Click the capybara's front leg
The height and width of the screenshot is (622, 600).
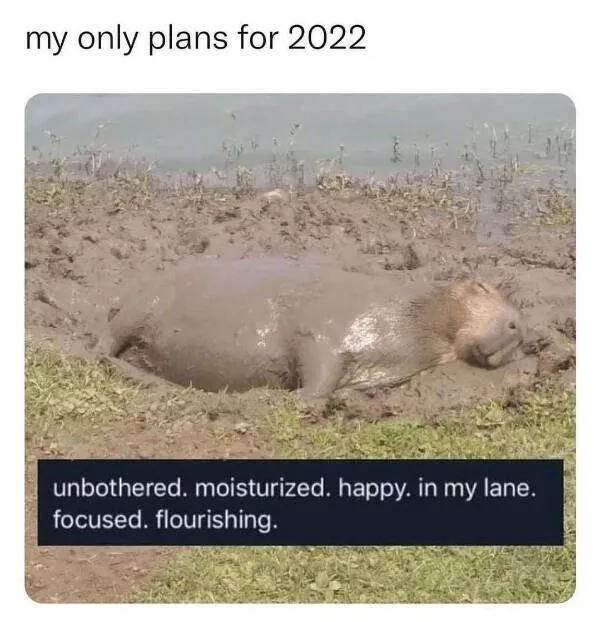tap(317, 365)
